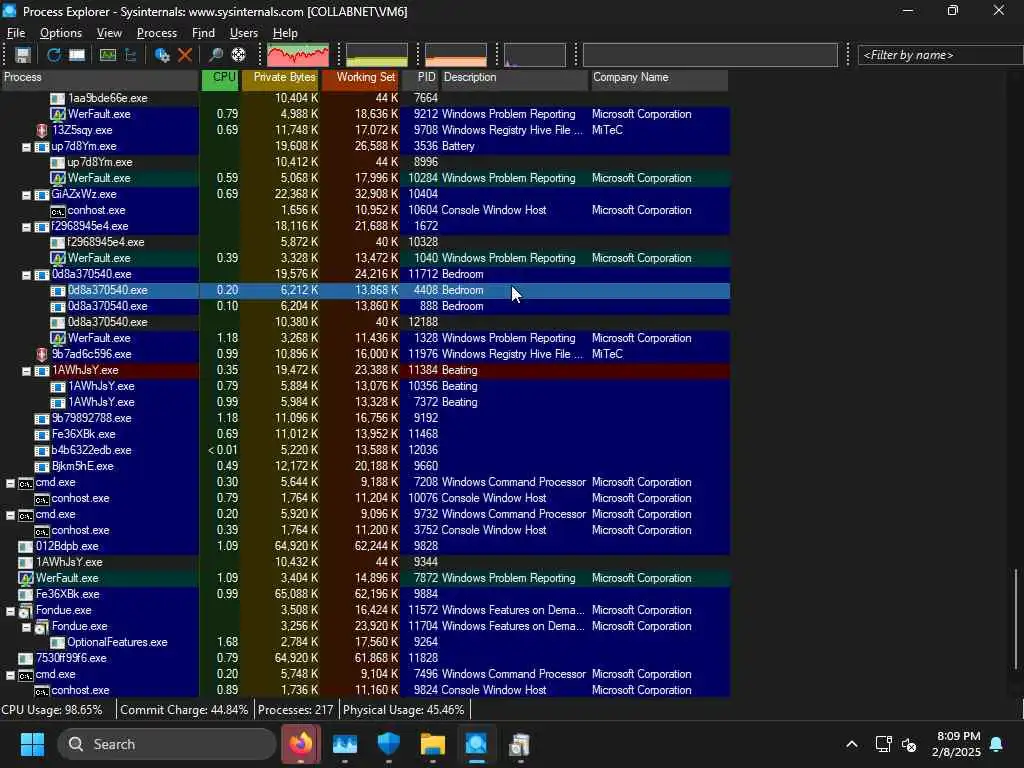Open the physical memory mini graph in orange
1024x768 pixels.
(x=456, y=56)
